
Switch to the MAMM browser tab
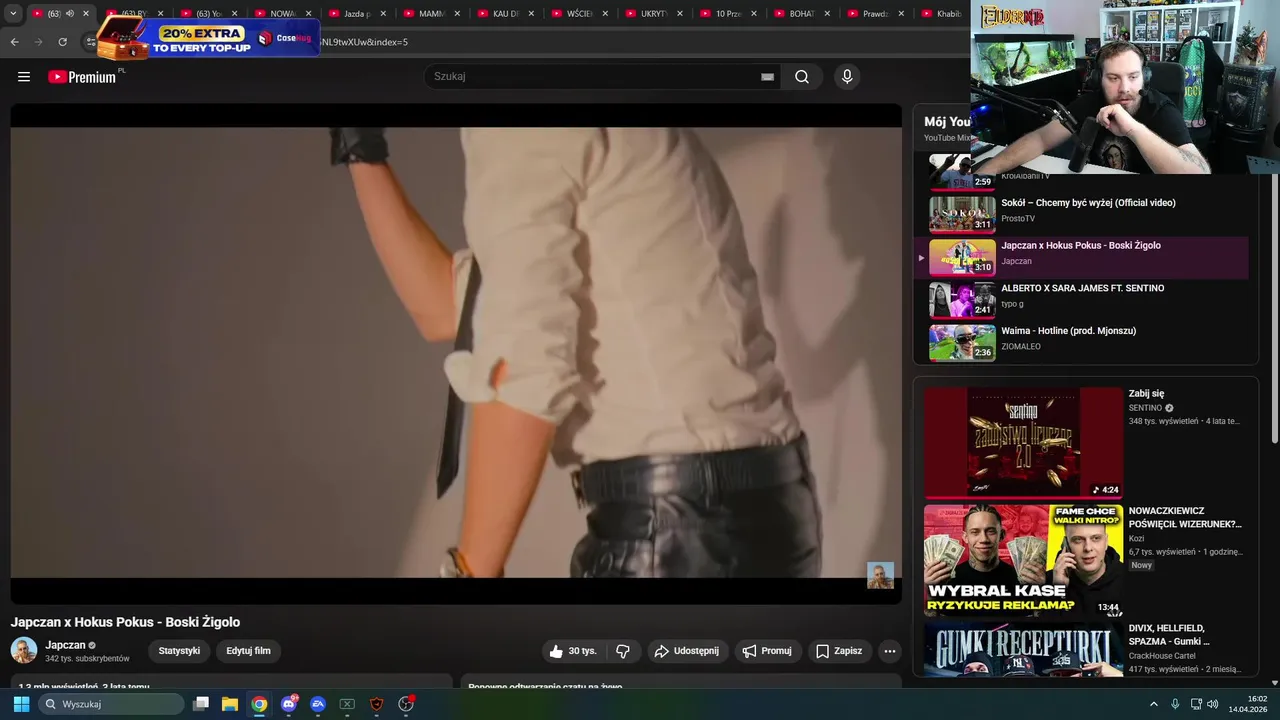point(430,14)
